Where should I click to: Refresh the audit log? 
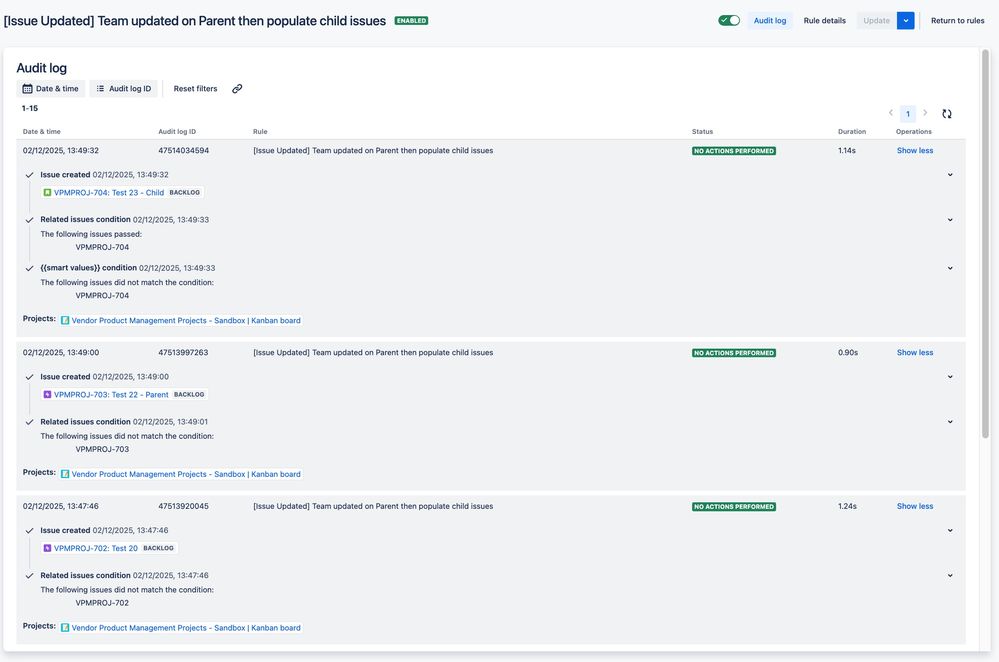(947, 113)
